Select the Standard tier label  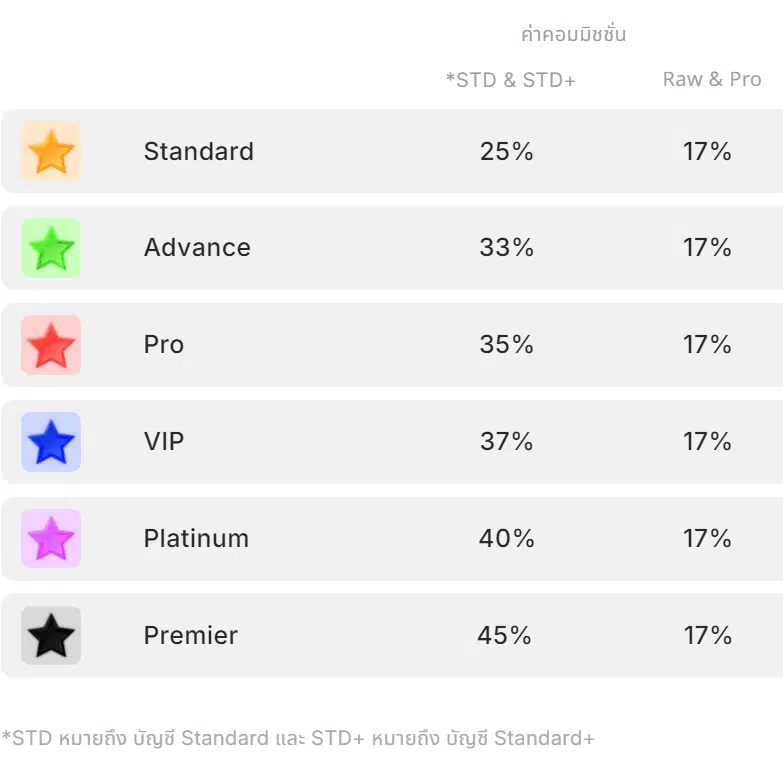pos(199,151)
